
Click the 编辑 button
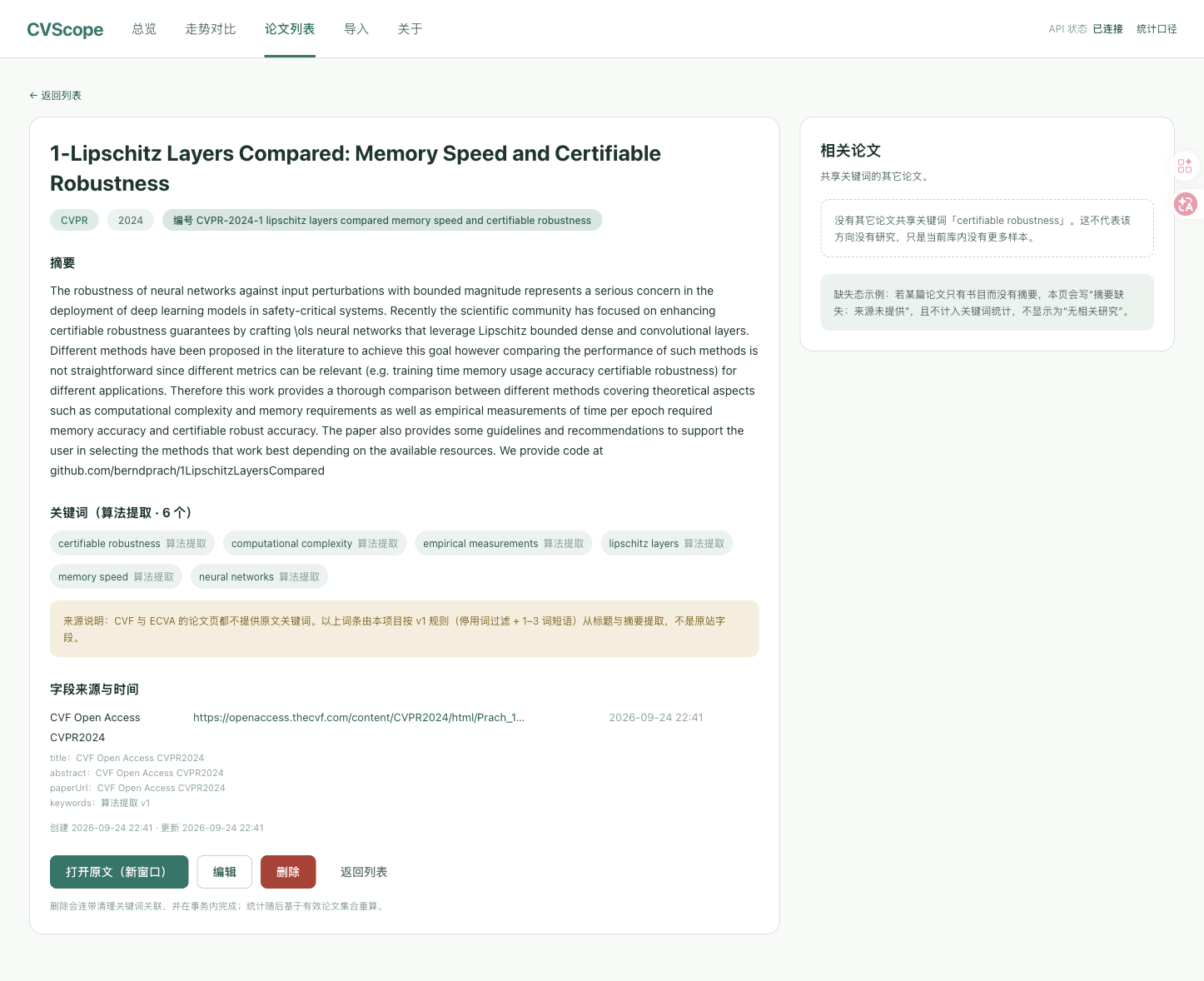(225, 872)
